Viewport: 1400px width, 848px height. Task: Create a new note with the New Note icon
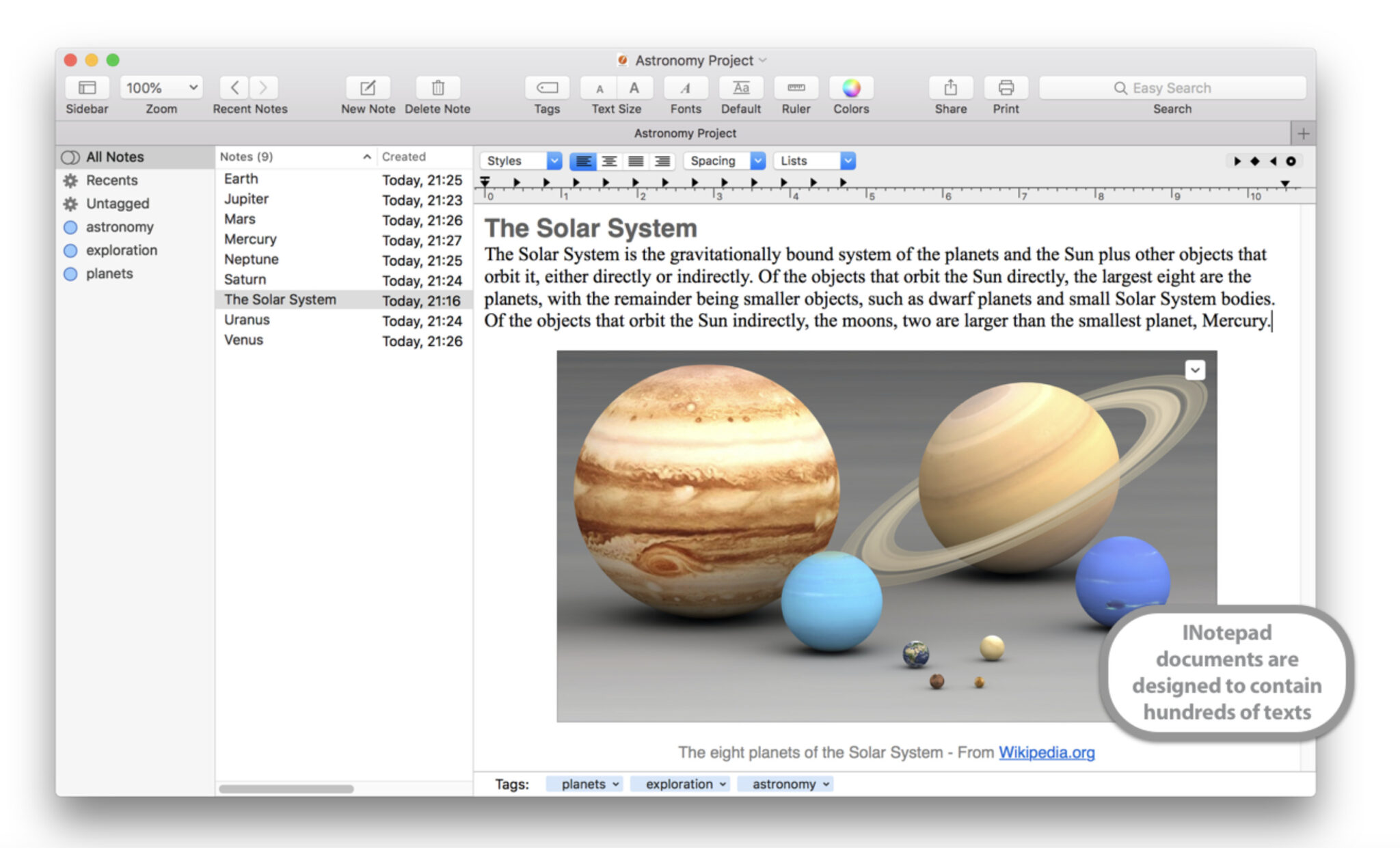(x=368, y=89)
